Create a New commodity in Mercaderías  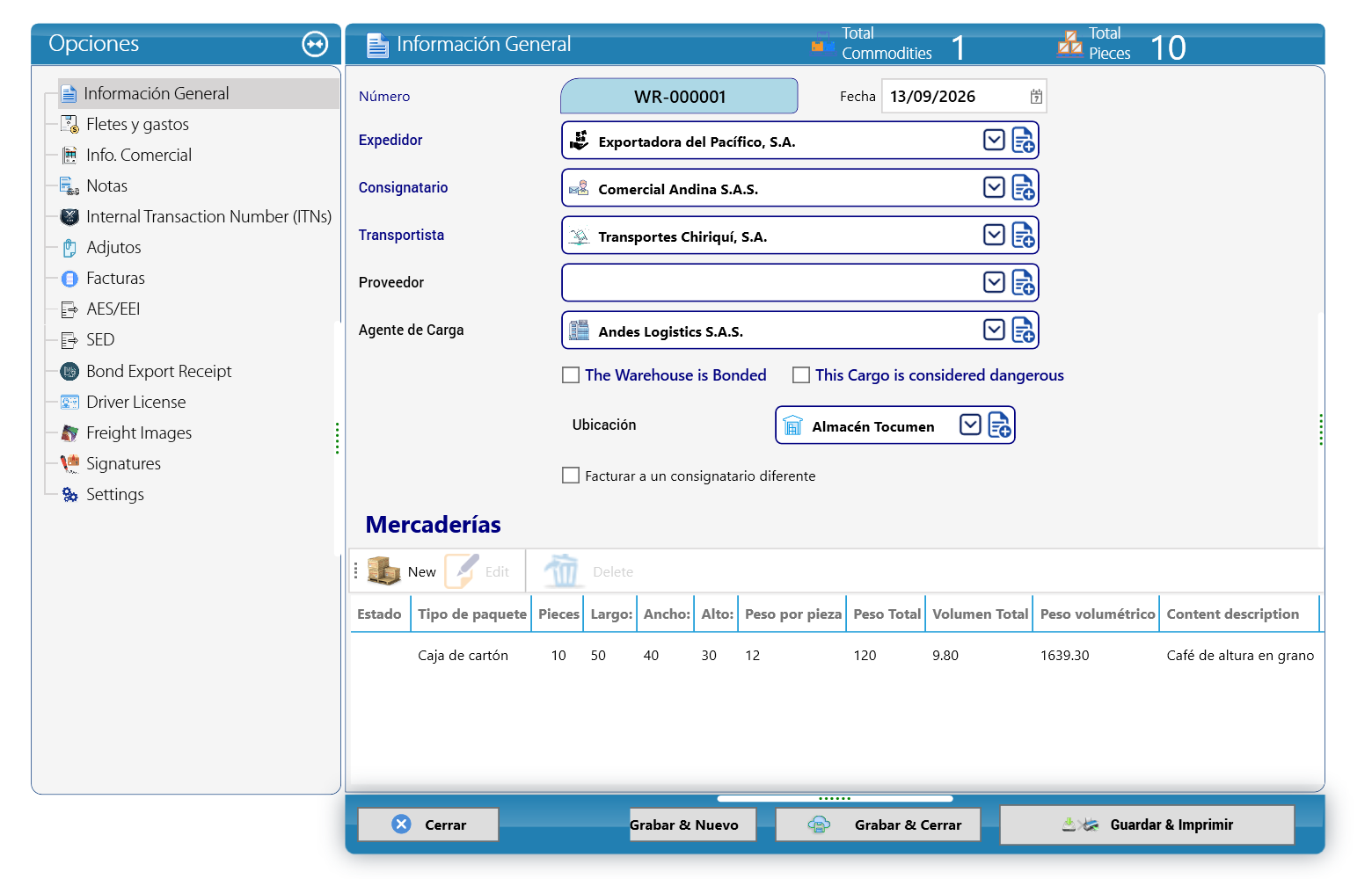401,571
